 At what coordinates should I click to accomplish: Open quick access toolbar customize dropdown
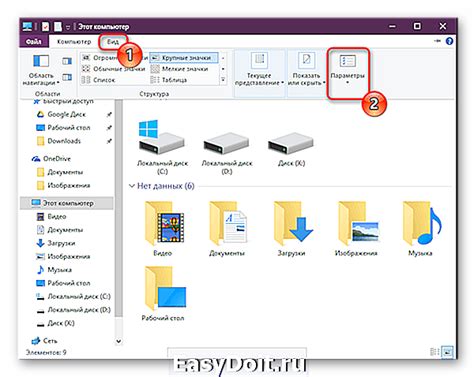[x=68, y=27]
